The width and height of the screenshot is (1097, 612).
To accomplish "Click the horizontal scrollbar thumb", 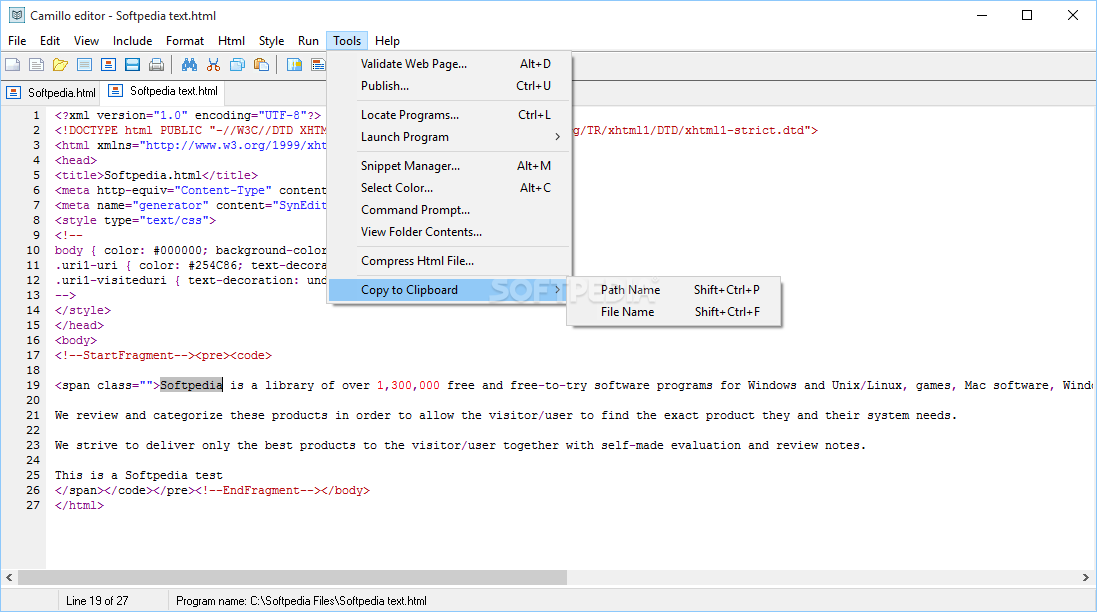I will [292, 578].
